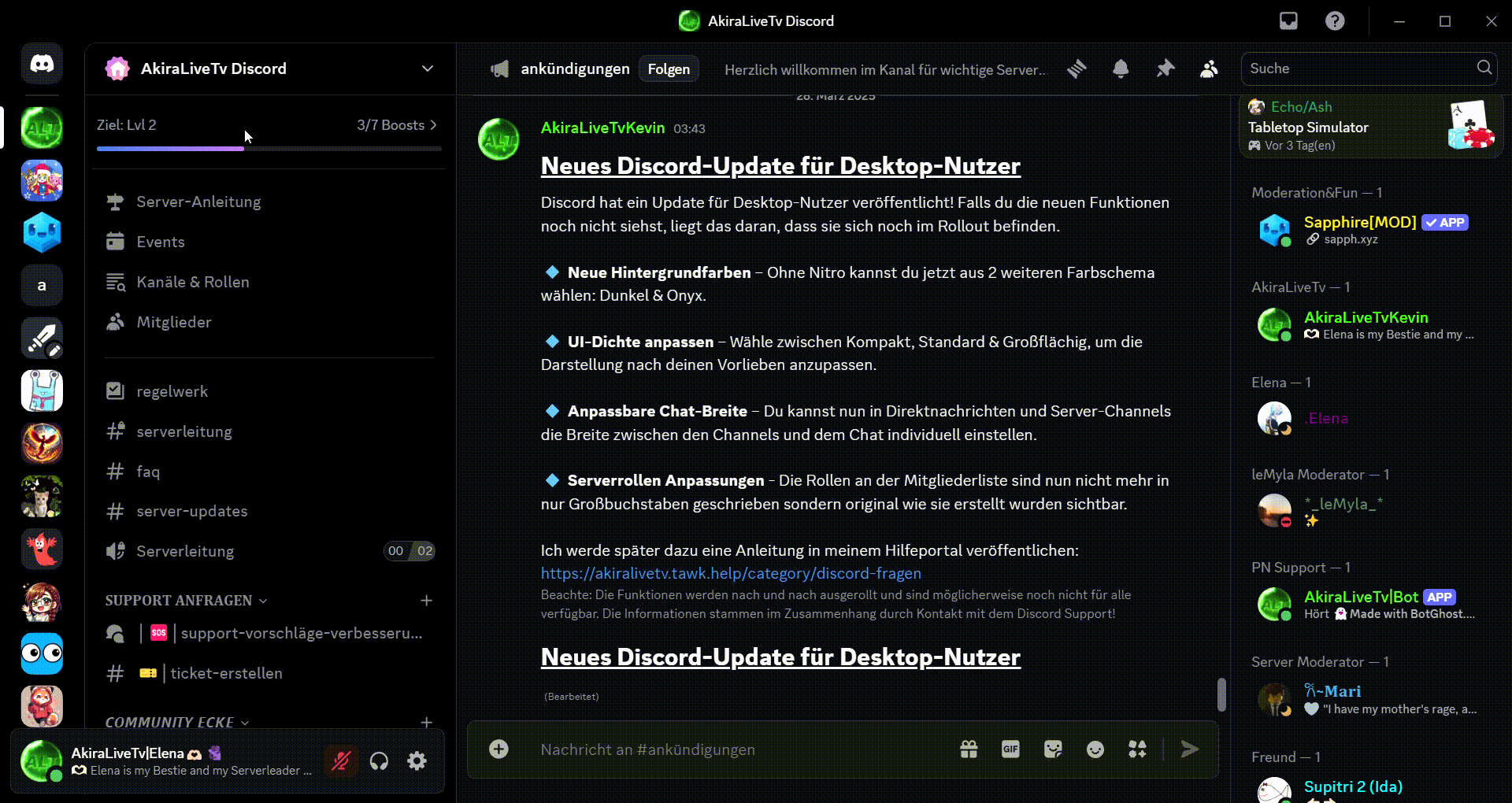
Task: Open the GIF picker
Action: pos(1010,749)
